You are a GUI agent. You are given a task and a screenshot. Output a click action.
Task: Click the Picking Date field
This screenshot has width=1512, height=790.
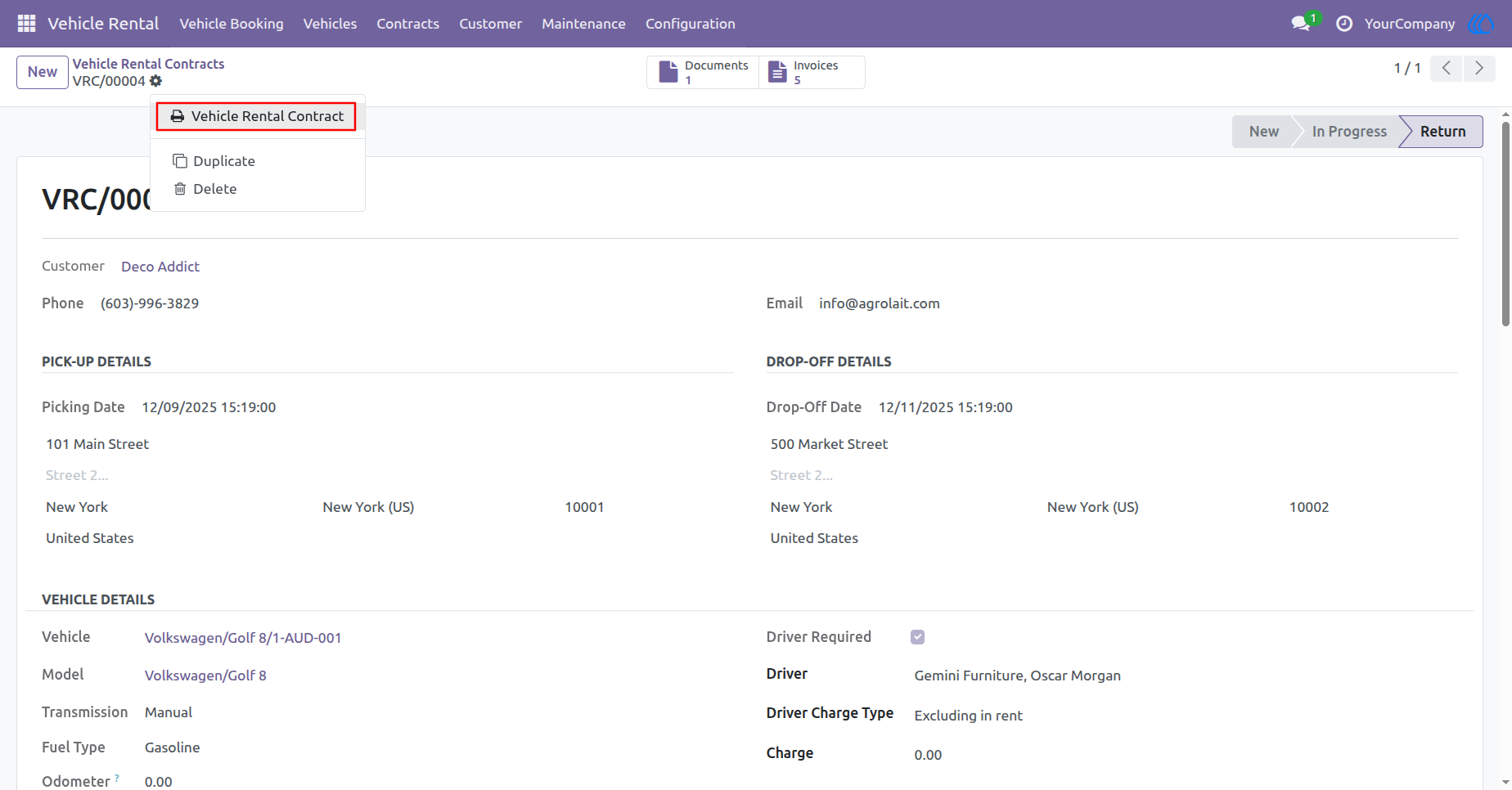[209, 407]
